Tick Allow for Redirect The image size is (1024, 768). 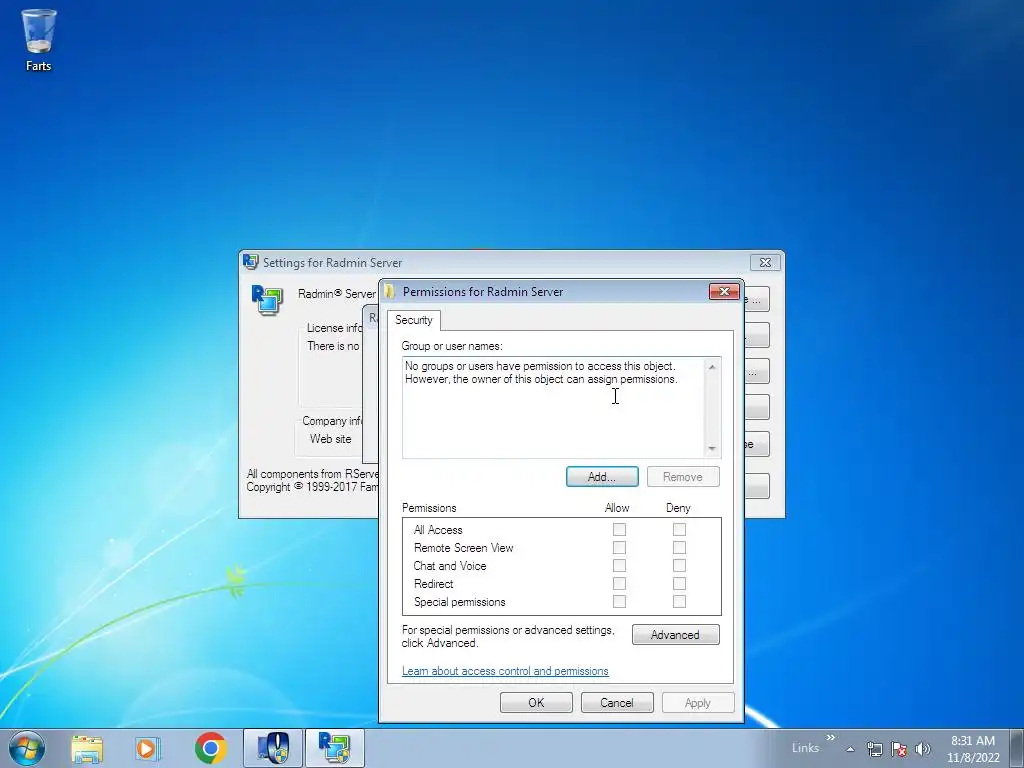coord(619,584)
